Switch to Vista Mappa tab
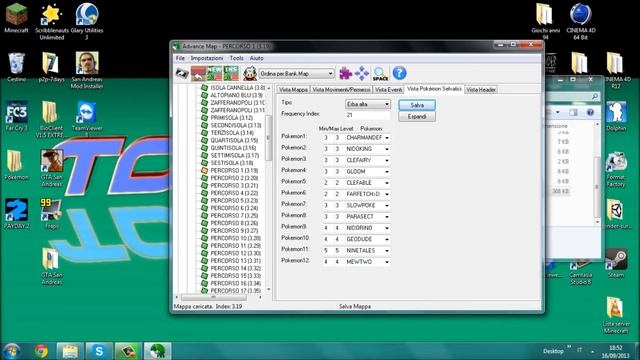This screenshot has height=360, width=640. [x=293, y=89]
